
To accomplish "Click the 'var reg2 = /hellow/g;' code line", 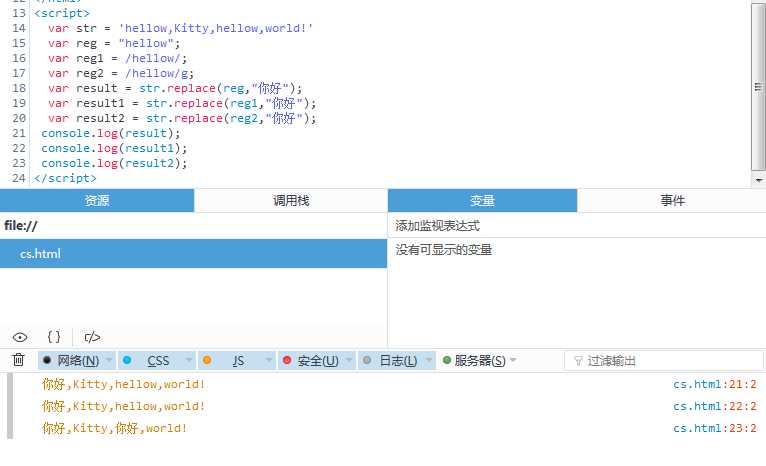I will (121, 73).
